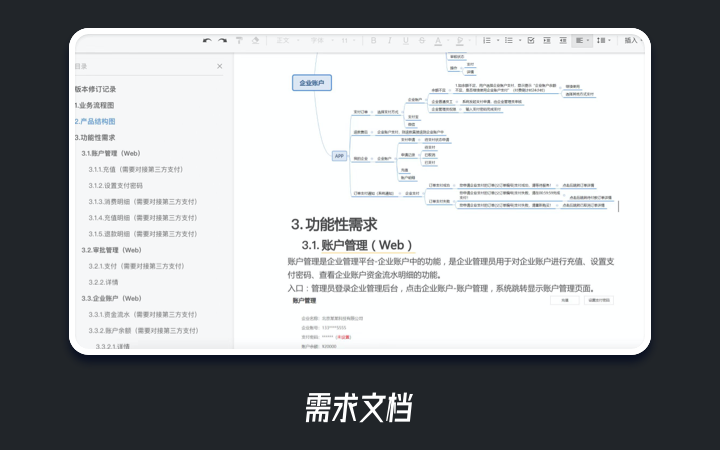The image size is (720, 450).
Task: Open the font size dropdown
Action: (346, 41)
